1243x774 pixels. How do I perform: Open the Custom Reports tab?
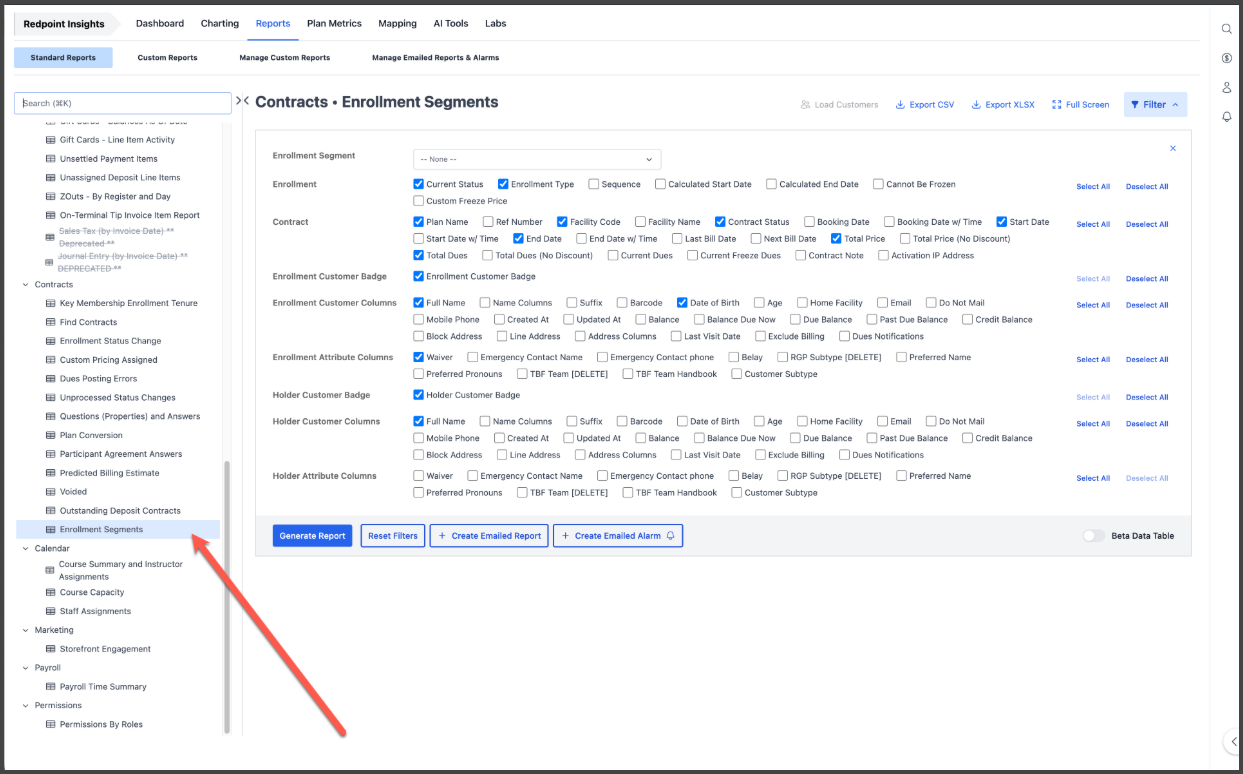coord(167,58)
